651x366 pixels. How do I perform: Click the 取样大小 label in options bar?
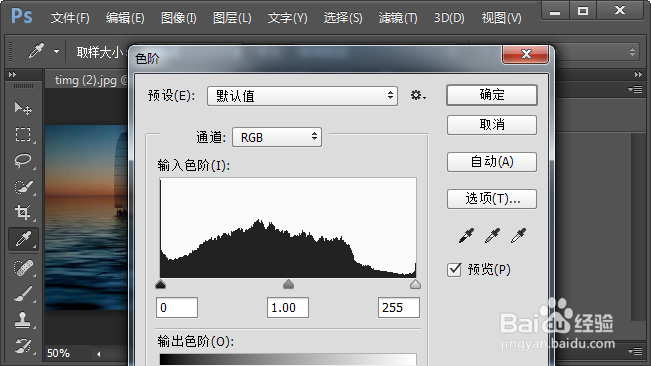[100, 52]
